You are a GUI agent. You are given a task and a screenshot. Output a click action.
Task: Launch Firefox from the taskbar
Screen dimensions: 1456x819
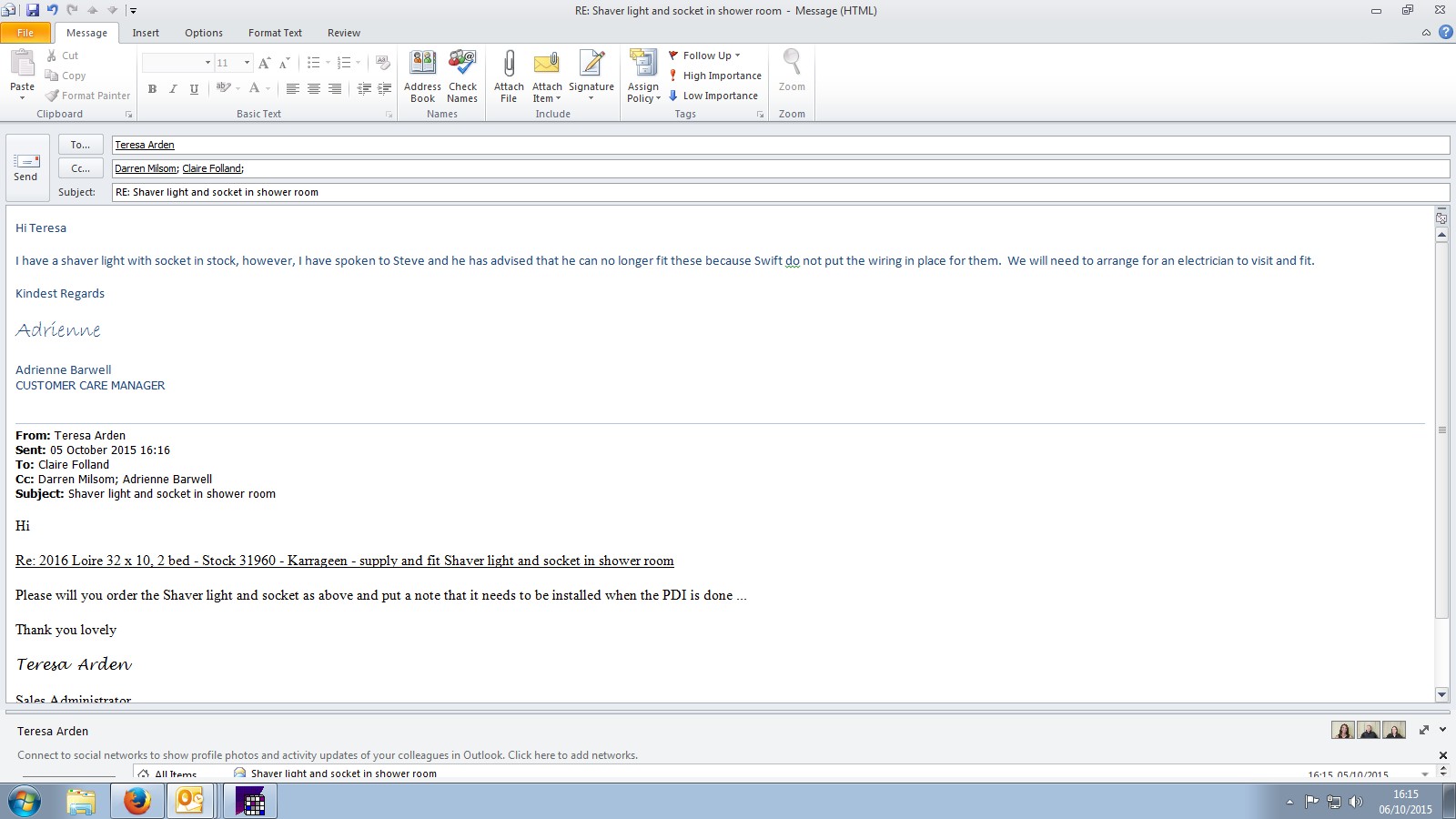(136, 801)
